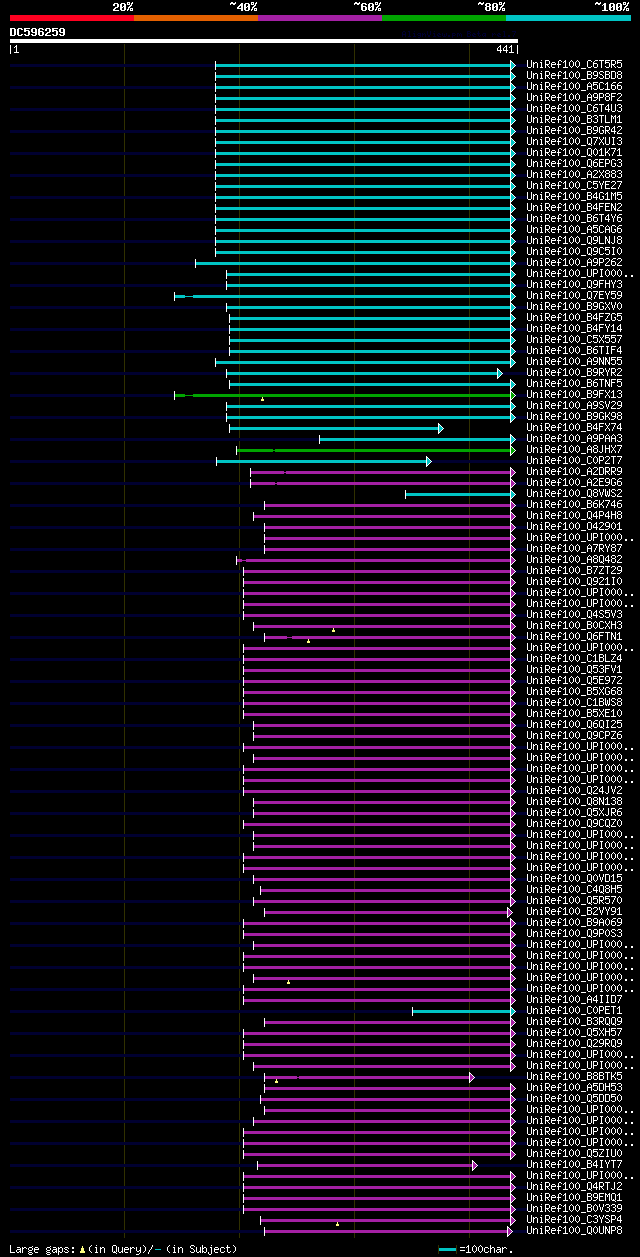Select hit UniRef100_Q0VD15

pos(574,878)
